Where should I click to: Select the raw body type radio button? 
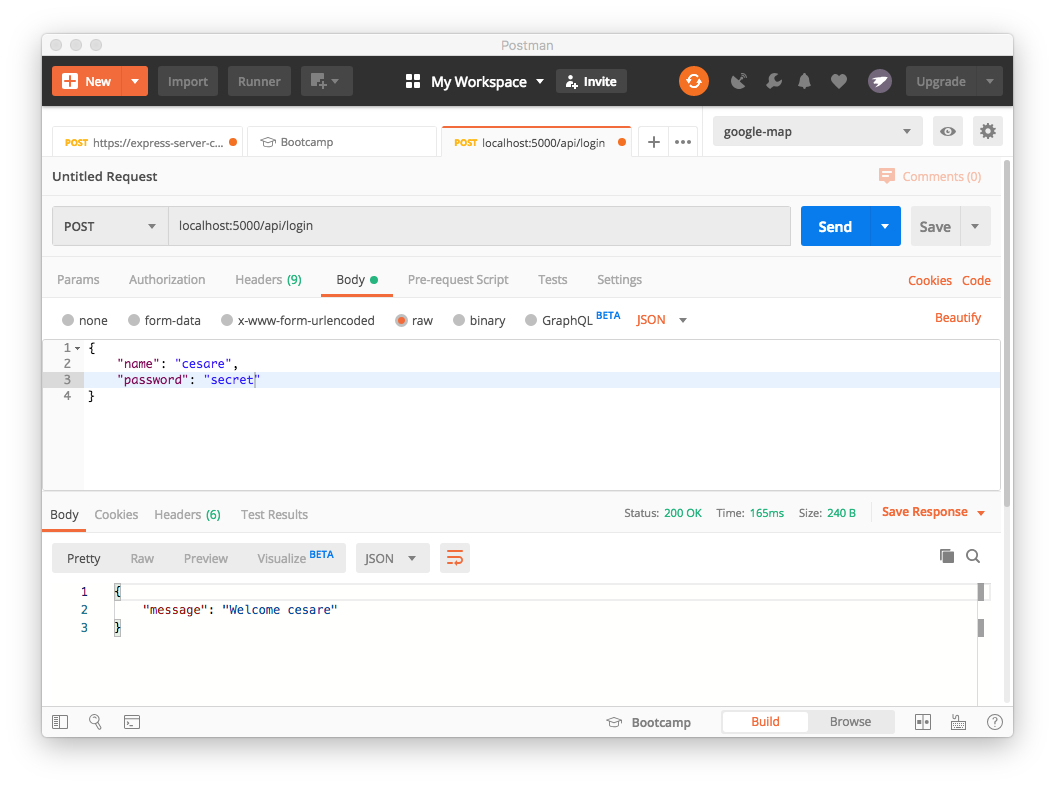coord(402,320)
